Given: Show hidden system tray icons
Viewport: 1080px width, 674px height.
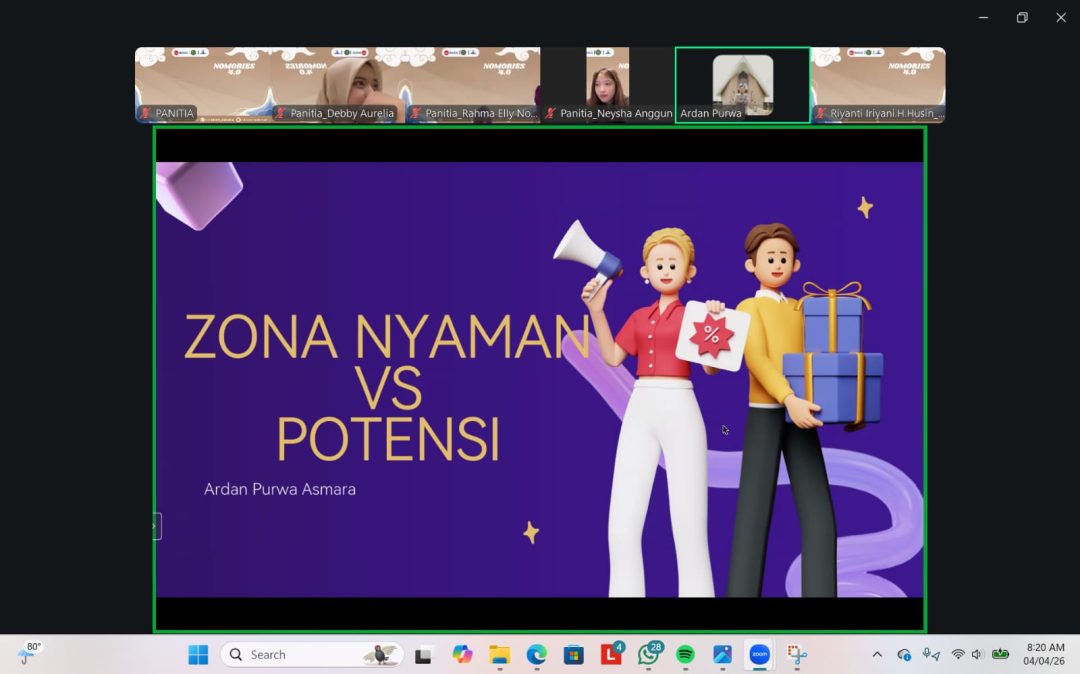Looking at the screenshot, I should (877, 655).
